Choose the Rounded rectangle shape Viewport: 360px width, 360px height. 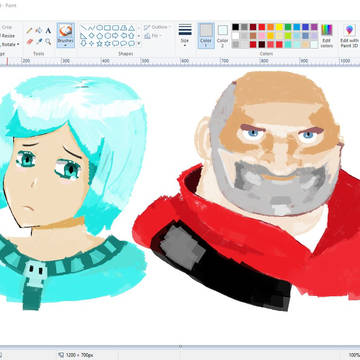coord(115,28)
